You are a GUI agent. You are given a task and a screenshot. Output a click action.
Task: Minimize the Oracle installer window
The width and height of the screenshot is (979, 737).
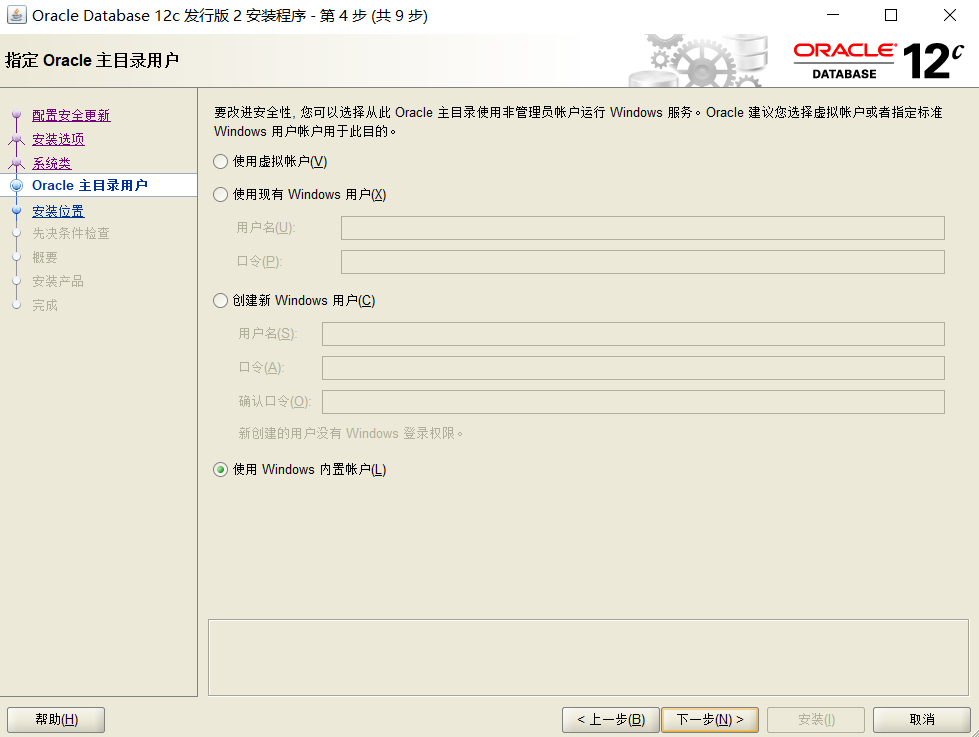coord(833,15)
